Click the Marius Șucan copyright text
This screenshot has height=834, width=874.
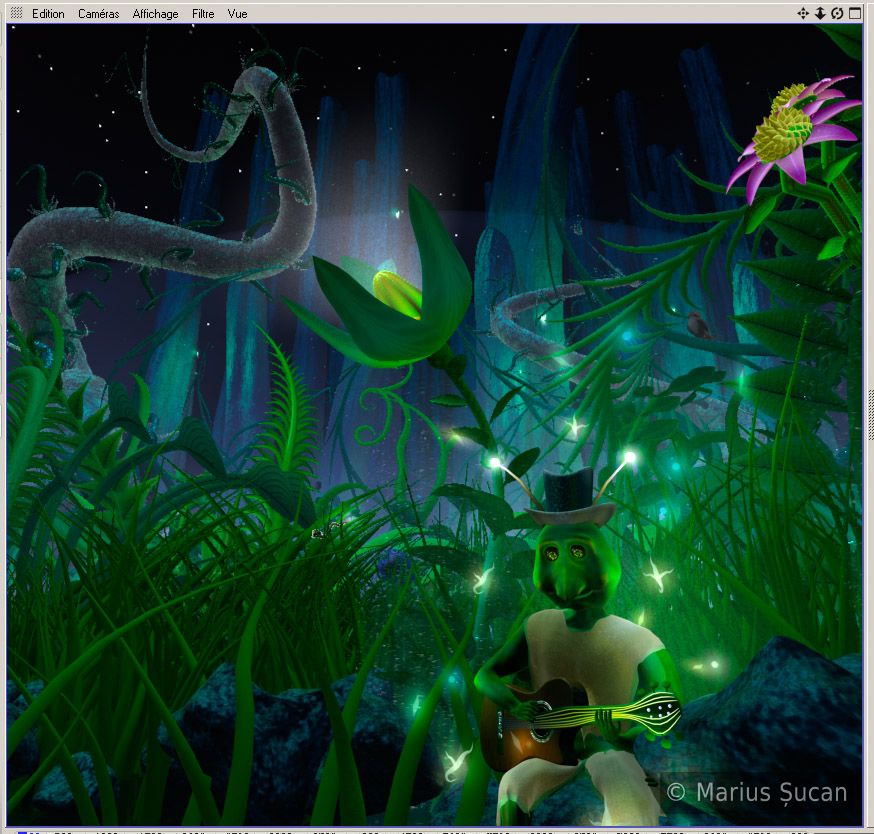click(757, 793)
